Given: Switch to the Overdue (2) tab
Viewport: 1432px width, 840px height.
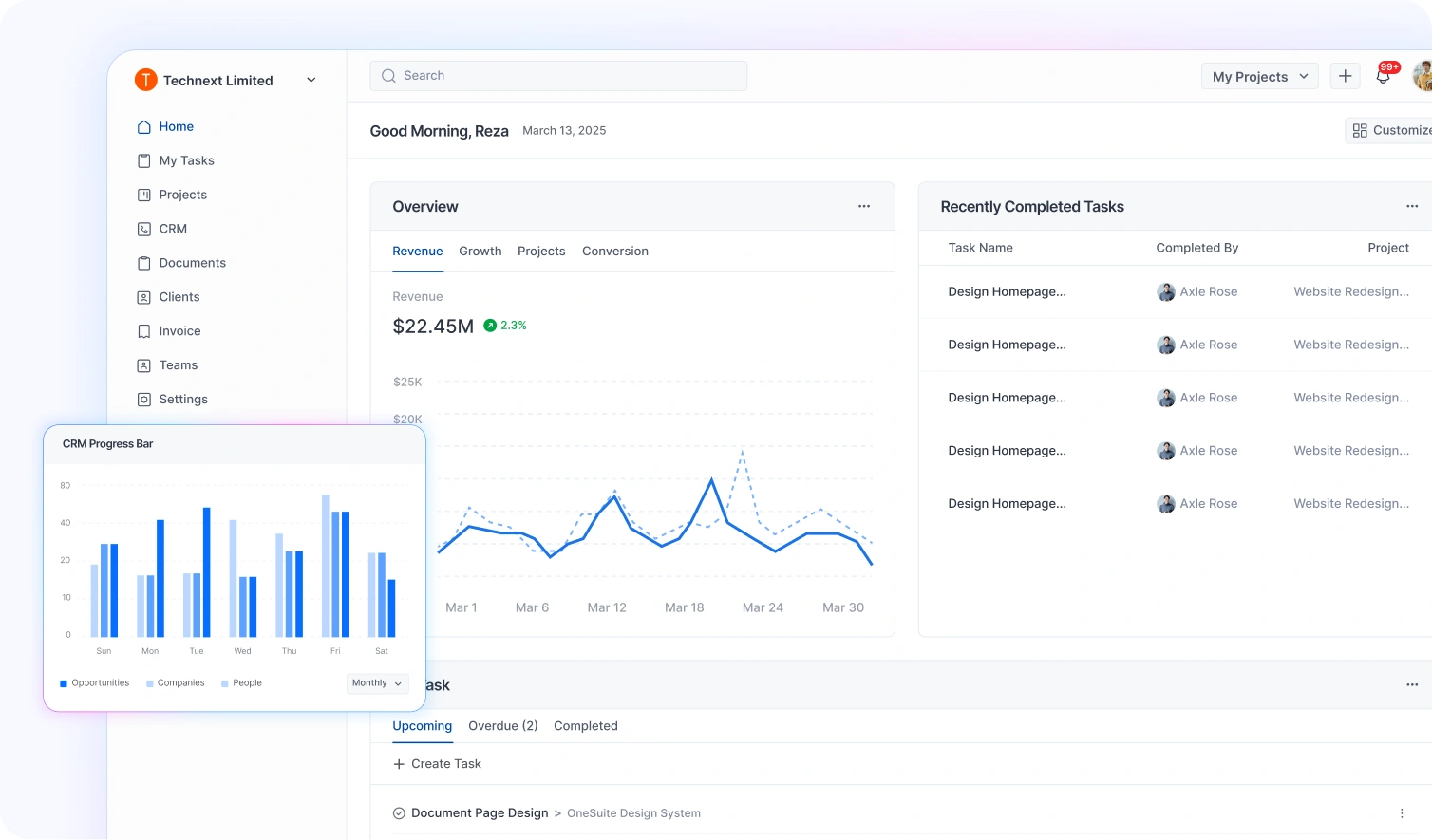Looking at the screenshot, I should [x=503, y=726].
